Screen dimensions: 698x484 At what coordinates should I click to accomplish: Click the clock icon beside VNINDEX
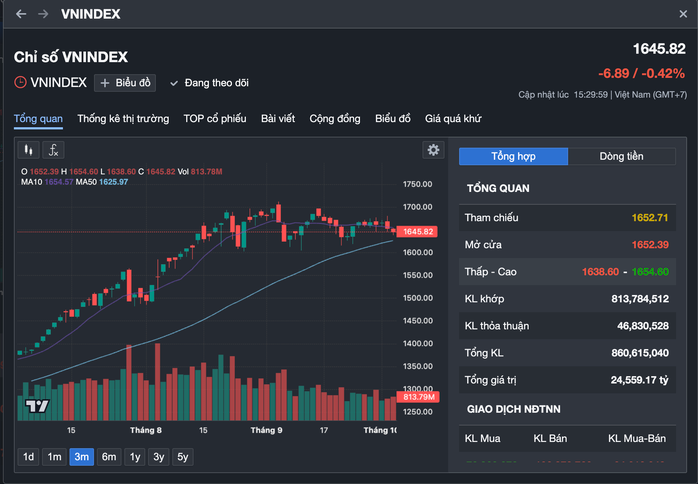20,82
